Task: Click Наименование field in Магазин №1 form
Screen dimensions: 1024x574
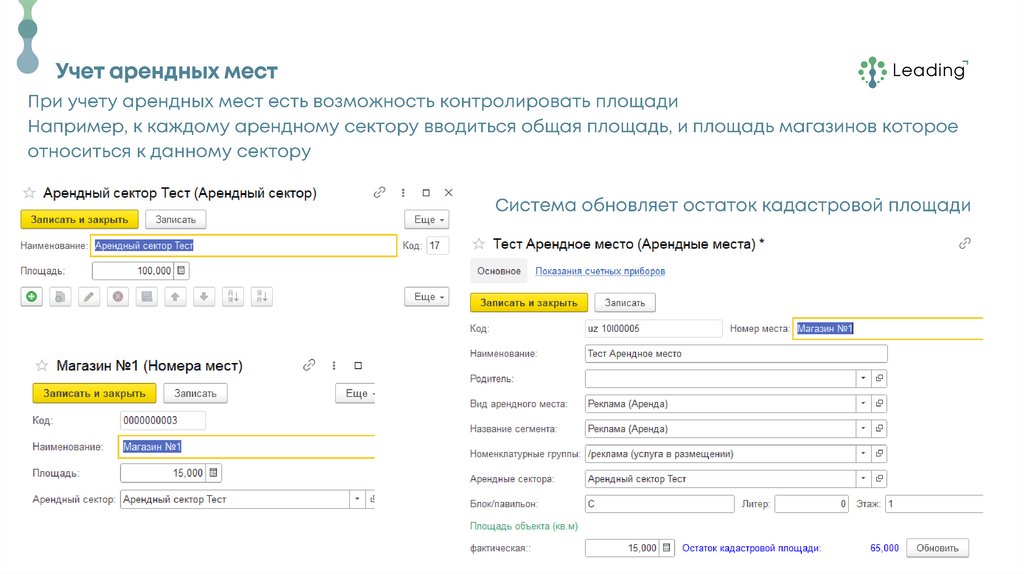Action: pyautogui.click(x=247, y=447)
